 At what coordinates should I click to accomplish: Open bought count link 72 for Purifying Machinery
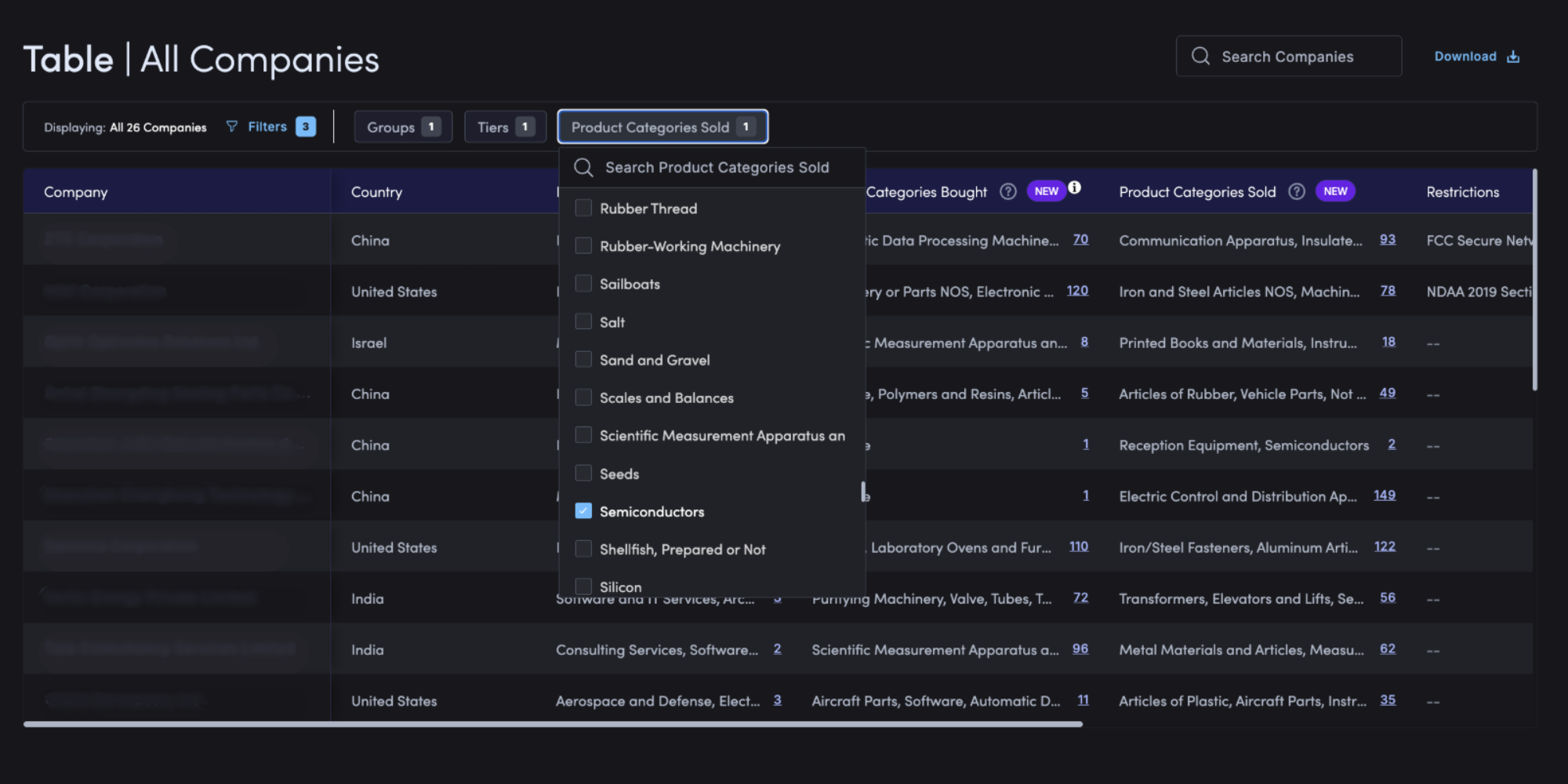[1080, 597]
